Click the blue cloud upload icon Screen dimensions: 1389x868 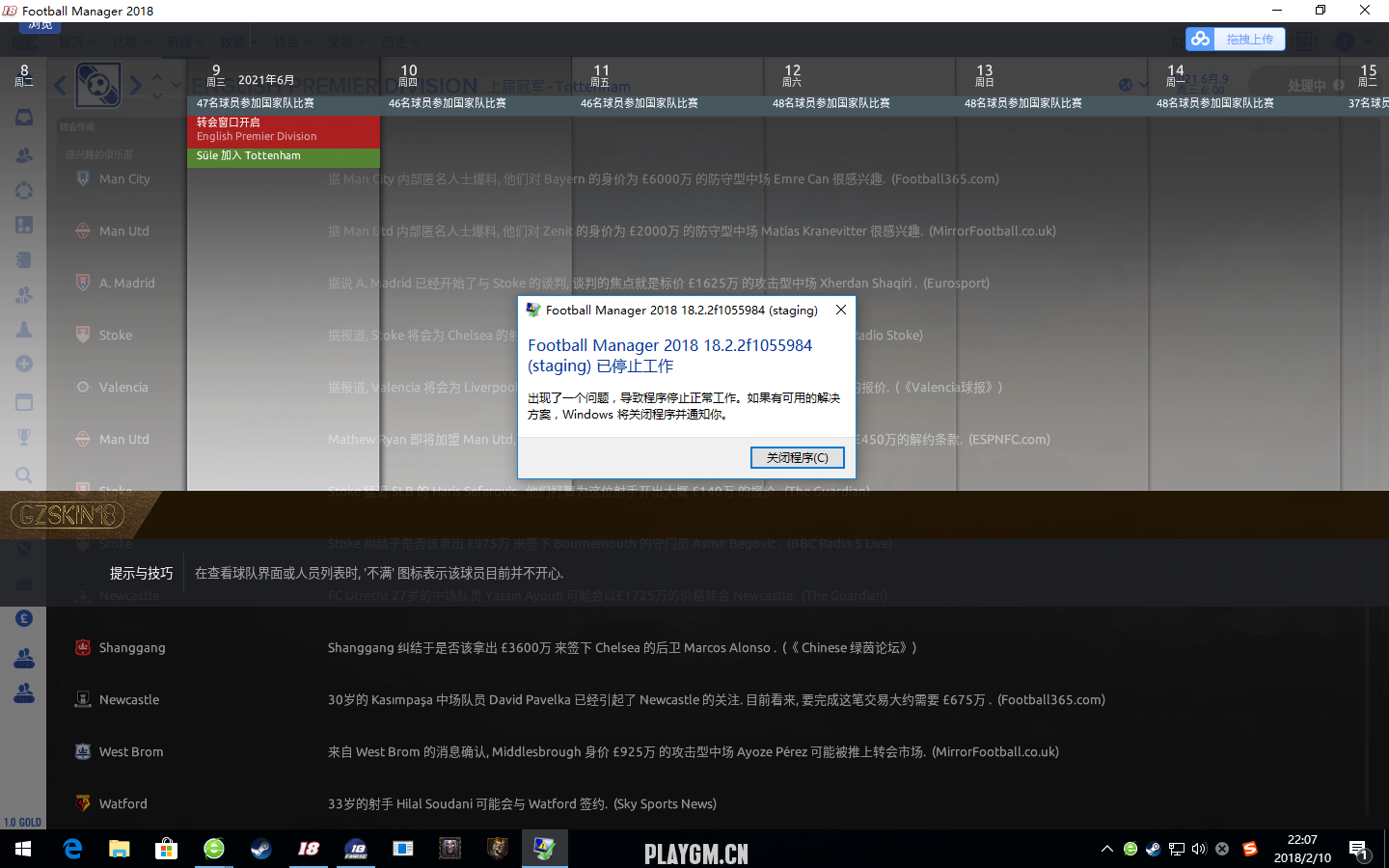[x=1201, y=40]
